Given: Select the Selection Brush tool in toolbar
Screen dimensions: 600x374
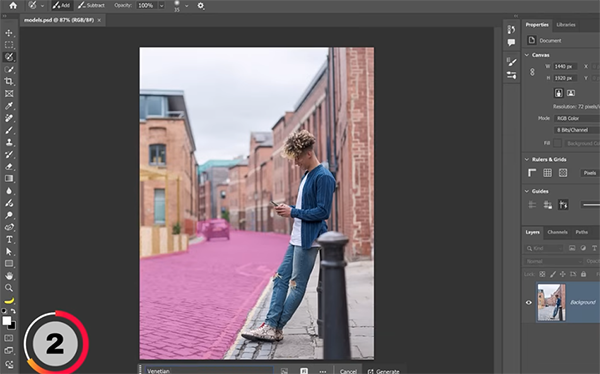Looking at the screenshot, I should click(9, 57).
